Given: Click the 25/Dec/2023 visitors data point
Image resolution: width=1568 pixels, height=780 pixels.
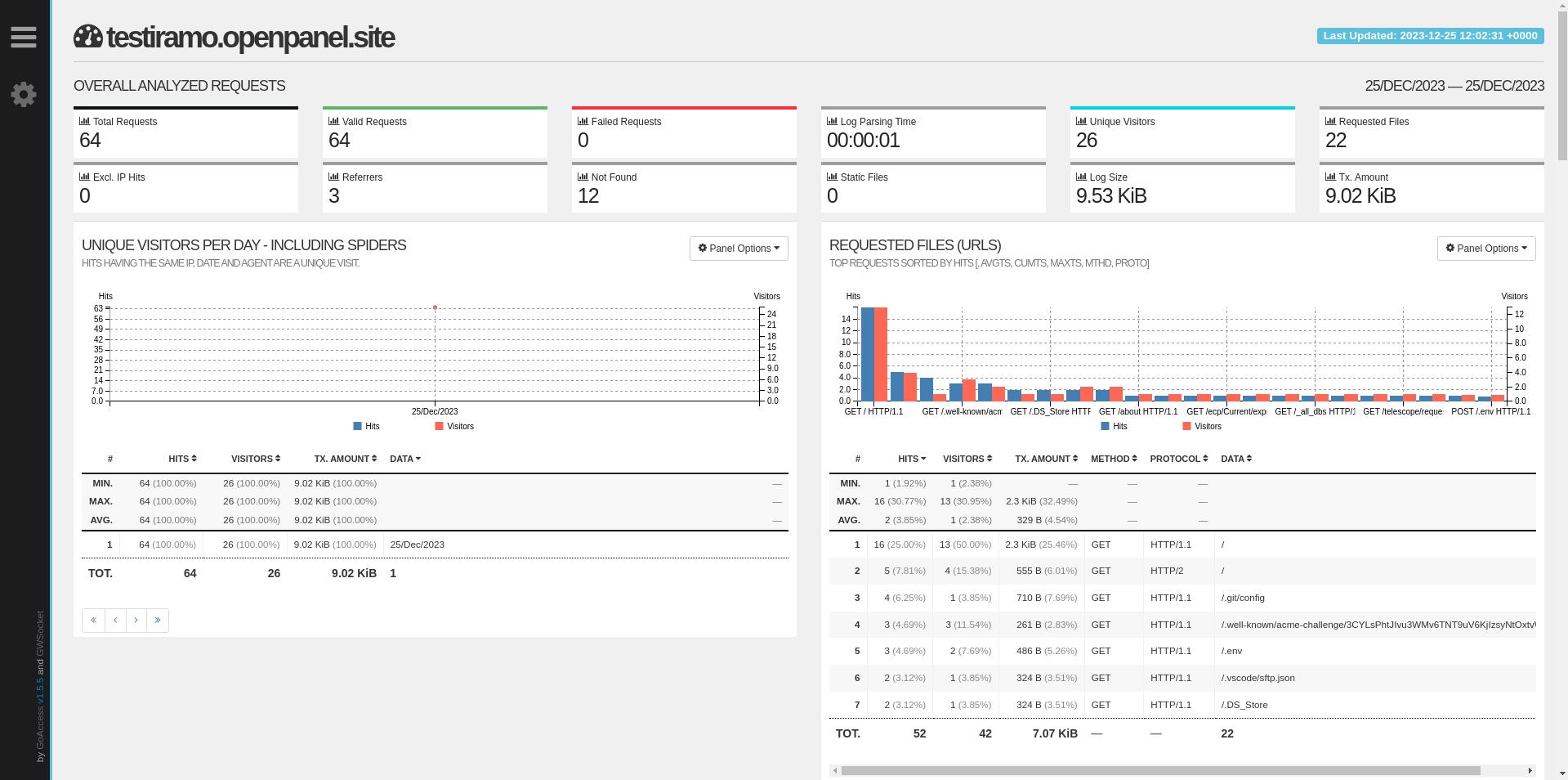Looking at the screenshot, I should [435, 307].
